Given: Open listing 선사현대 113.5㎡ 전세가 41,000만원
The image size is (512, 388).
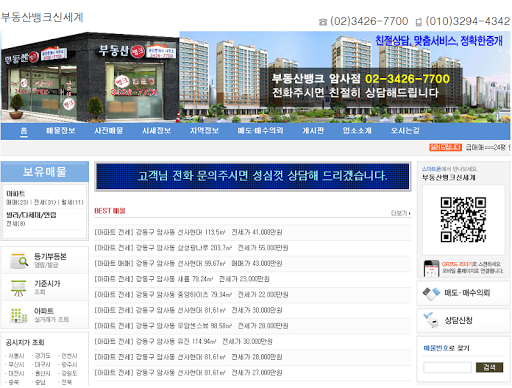Looking at the screenshot, I should (188, 232).
